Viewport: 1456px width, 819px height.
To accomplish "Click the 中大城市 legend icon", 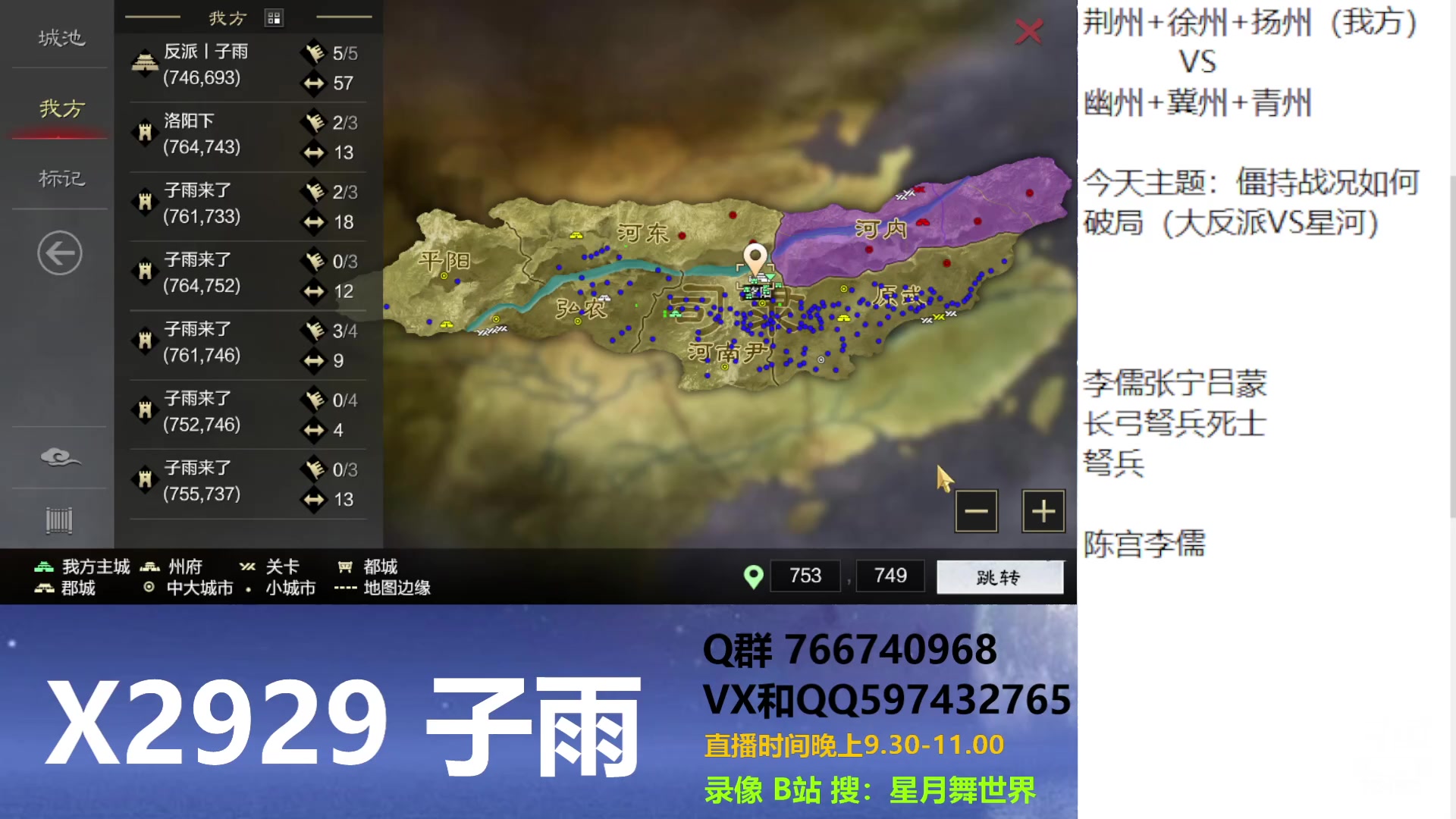I will [149, 587].
